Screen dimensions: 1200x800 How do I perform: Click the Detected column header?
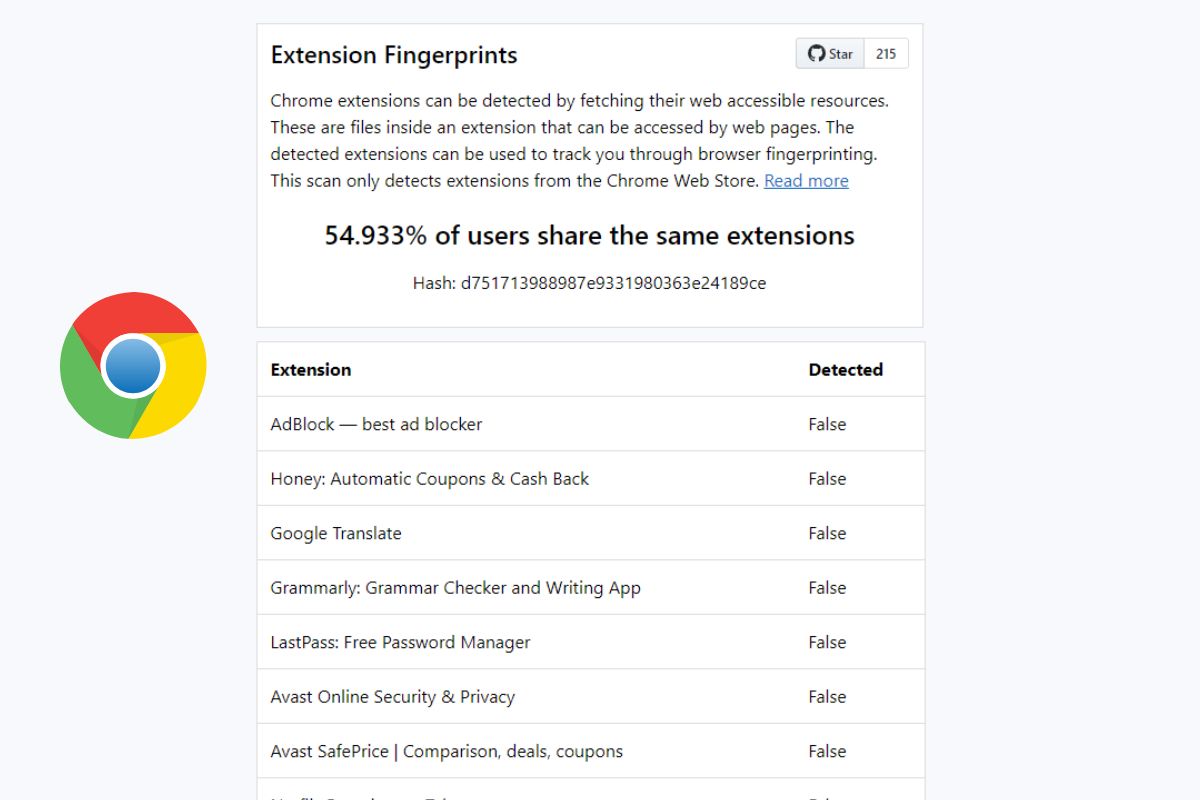[x=846, y=370]
